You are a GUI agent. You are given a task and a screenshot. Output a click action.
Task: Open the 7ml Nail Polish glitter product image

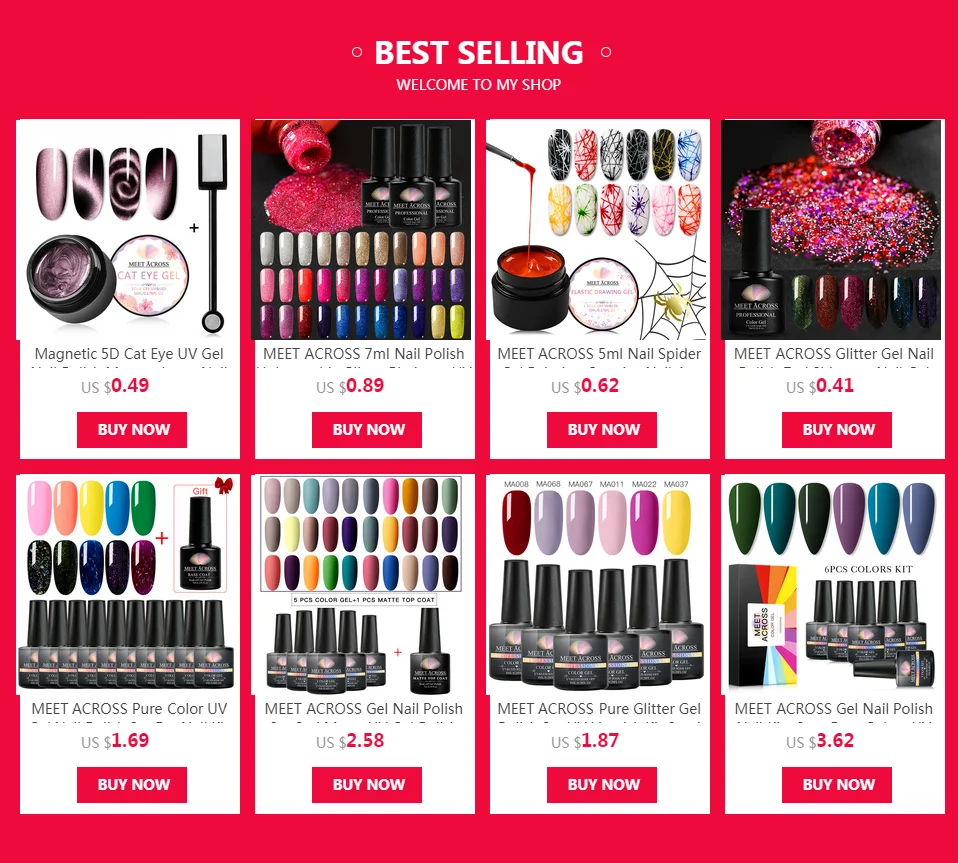click(361, 230)
